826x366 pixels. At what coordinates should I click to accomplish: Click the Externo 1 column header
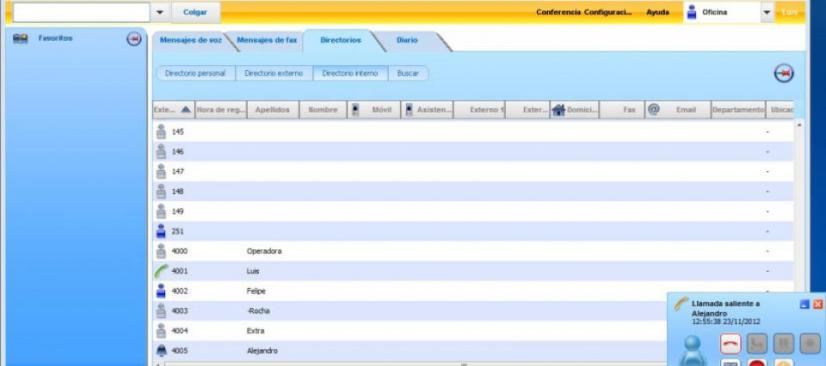[x=479, y=110]
